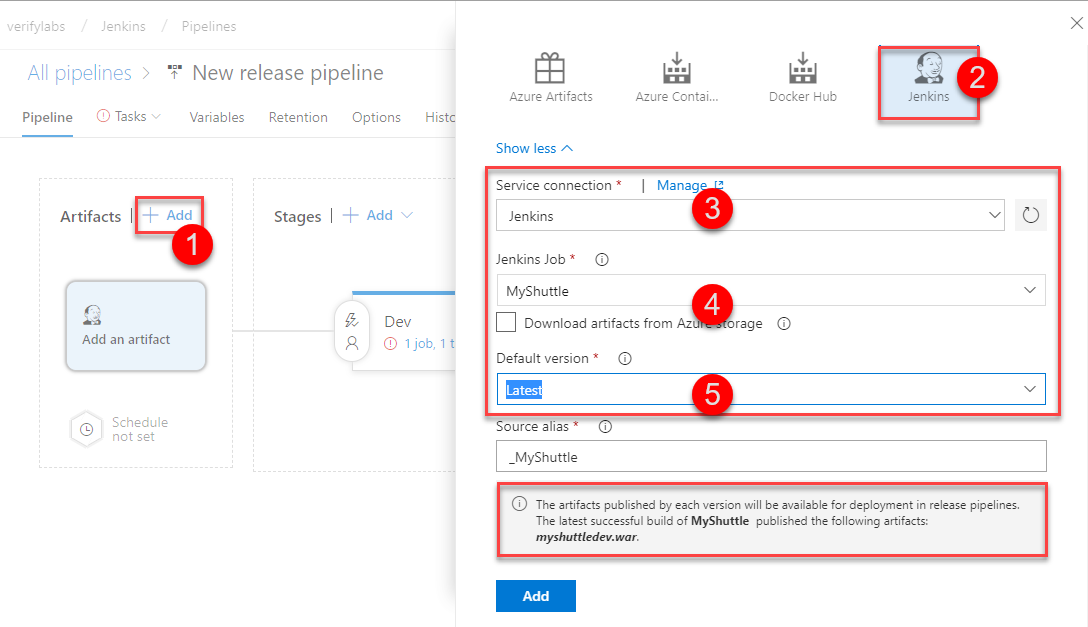
Task: Open the verifylabs breadcrumb link
Action: tap(36, 26)
